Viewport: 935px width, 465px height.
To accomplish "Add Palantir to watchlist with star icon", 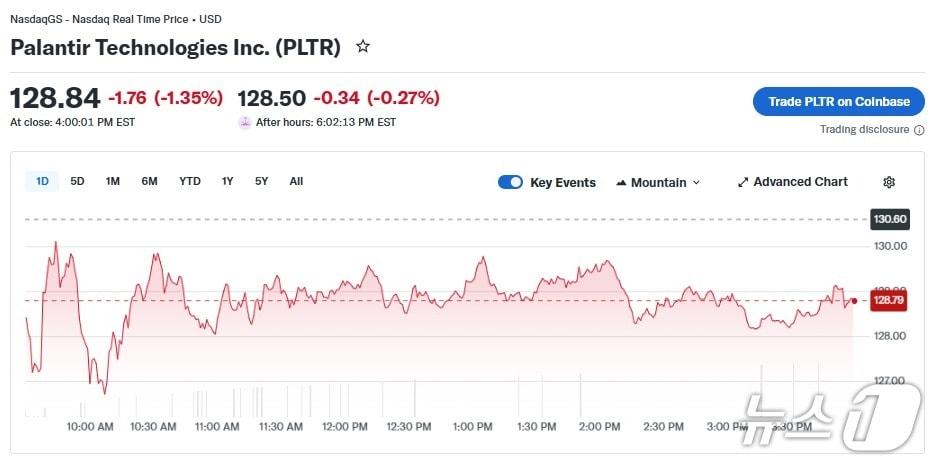I will [x=363, y=47].
